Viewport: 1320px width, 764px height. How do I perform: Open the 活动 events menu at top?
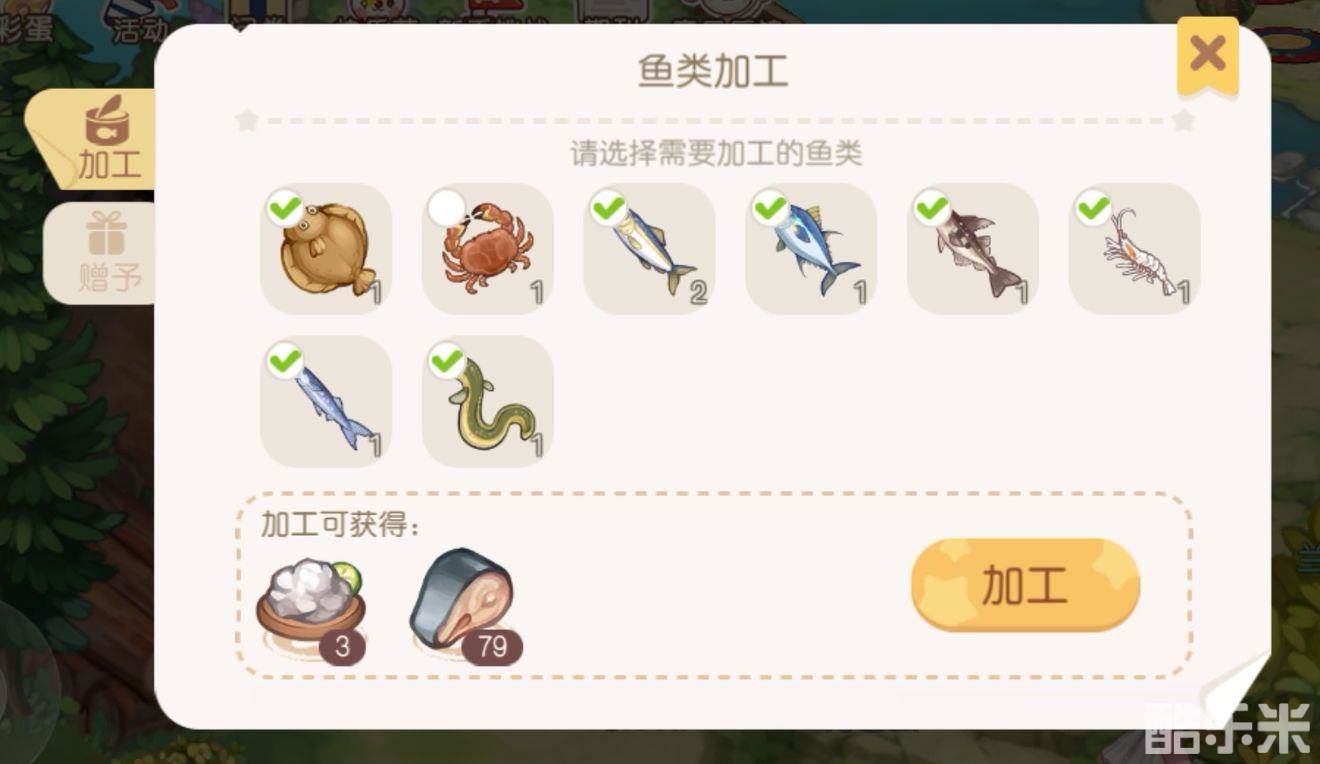point(140,28)
